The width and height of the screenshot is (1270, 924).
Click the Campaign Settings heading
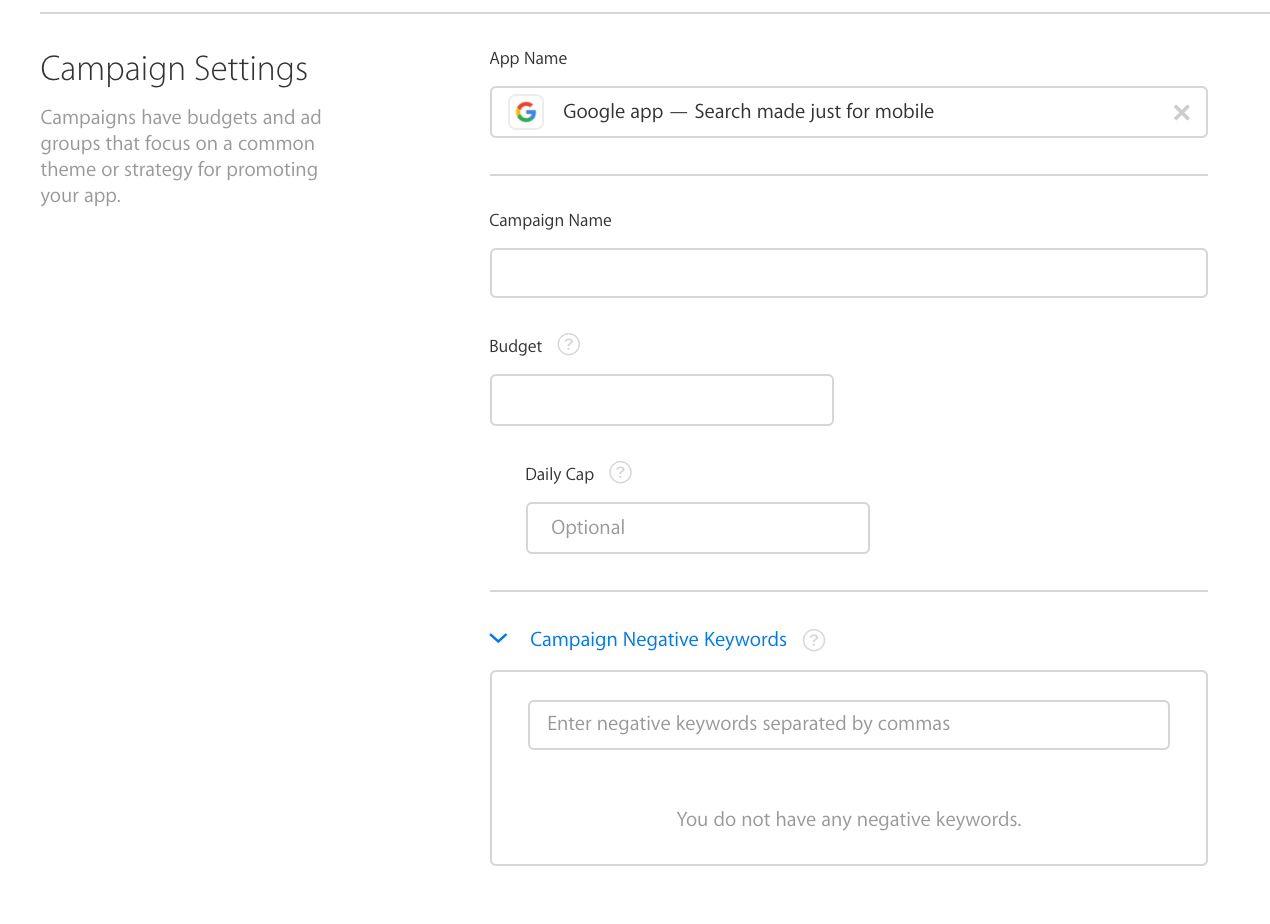pyautogui.click(x=174, y=69)
